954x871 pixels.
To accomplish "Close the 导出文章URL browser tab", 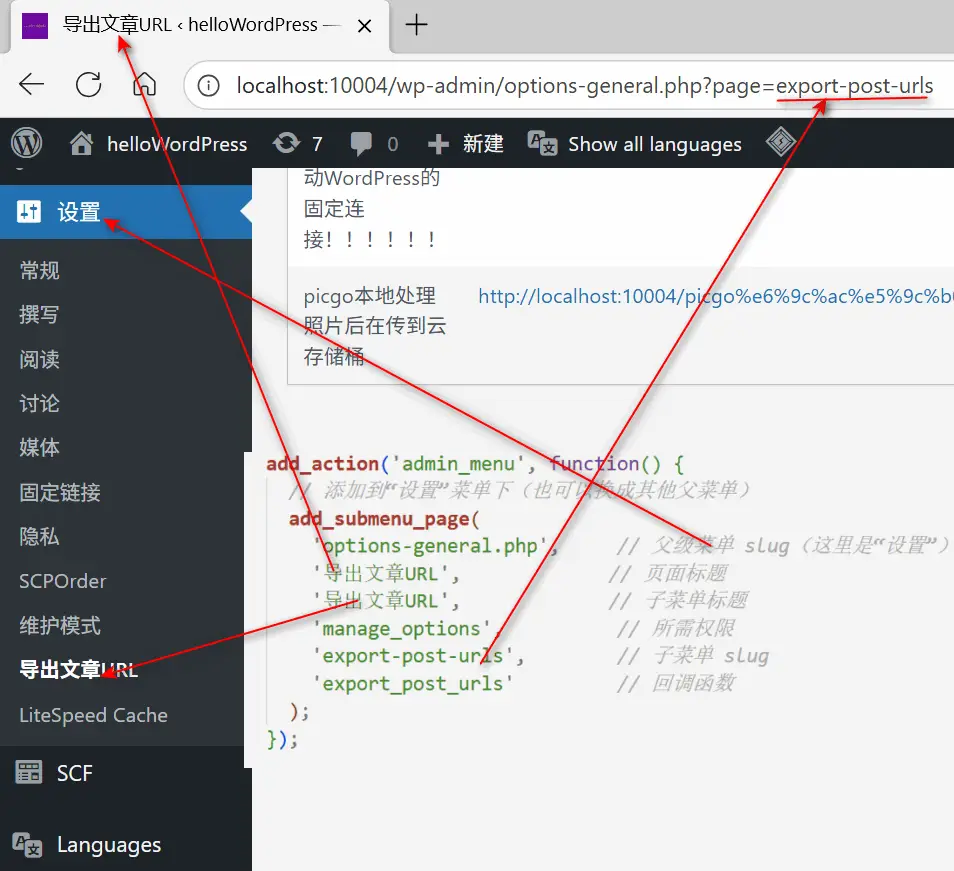I will pyautogui.click(x=365, y=26).
